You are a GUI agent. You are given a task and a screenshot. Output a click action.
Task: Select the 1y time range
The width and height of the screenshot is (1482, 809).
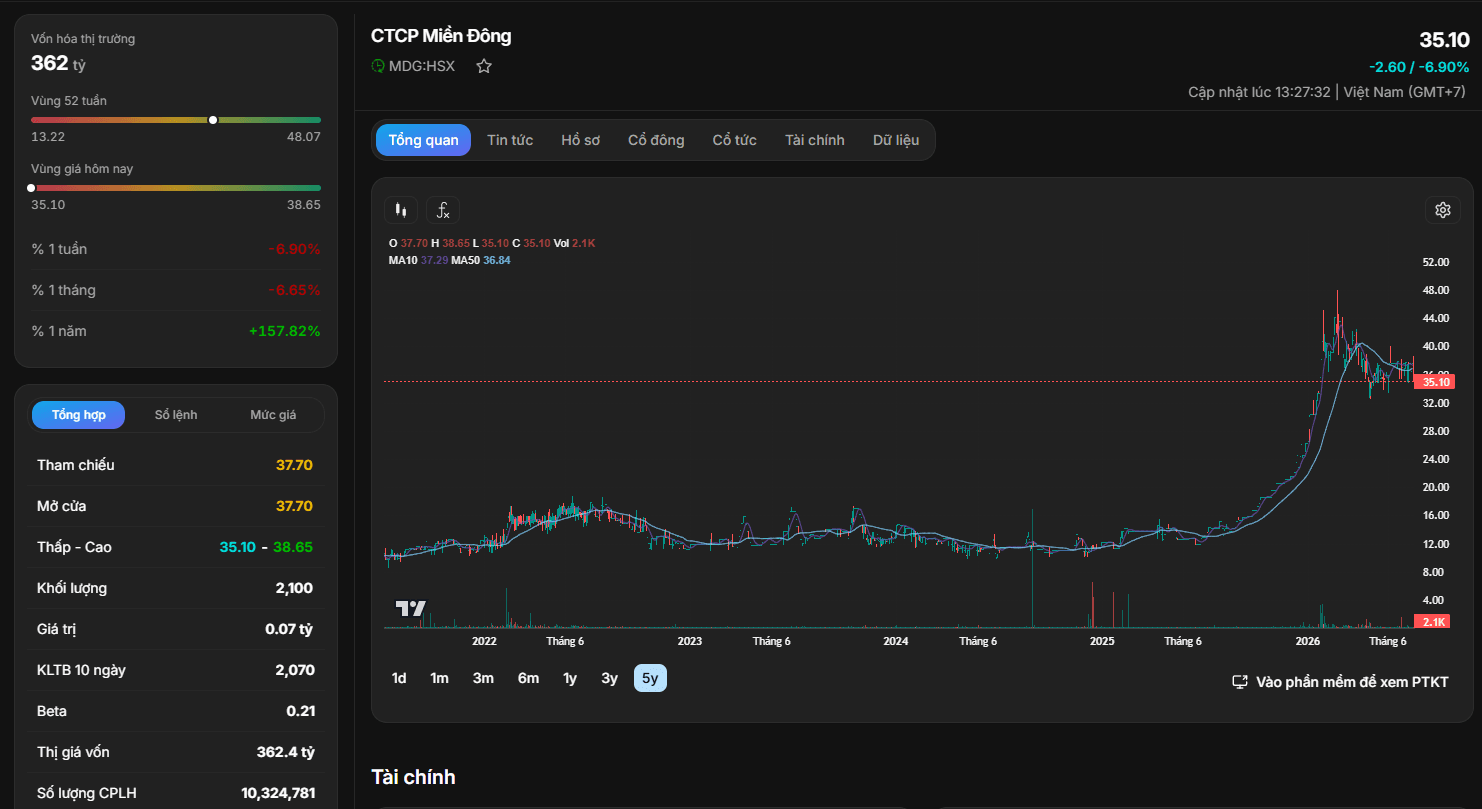(x=570, y=678)
